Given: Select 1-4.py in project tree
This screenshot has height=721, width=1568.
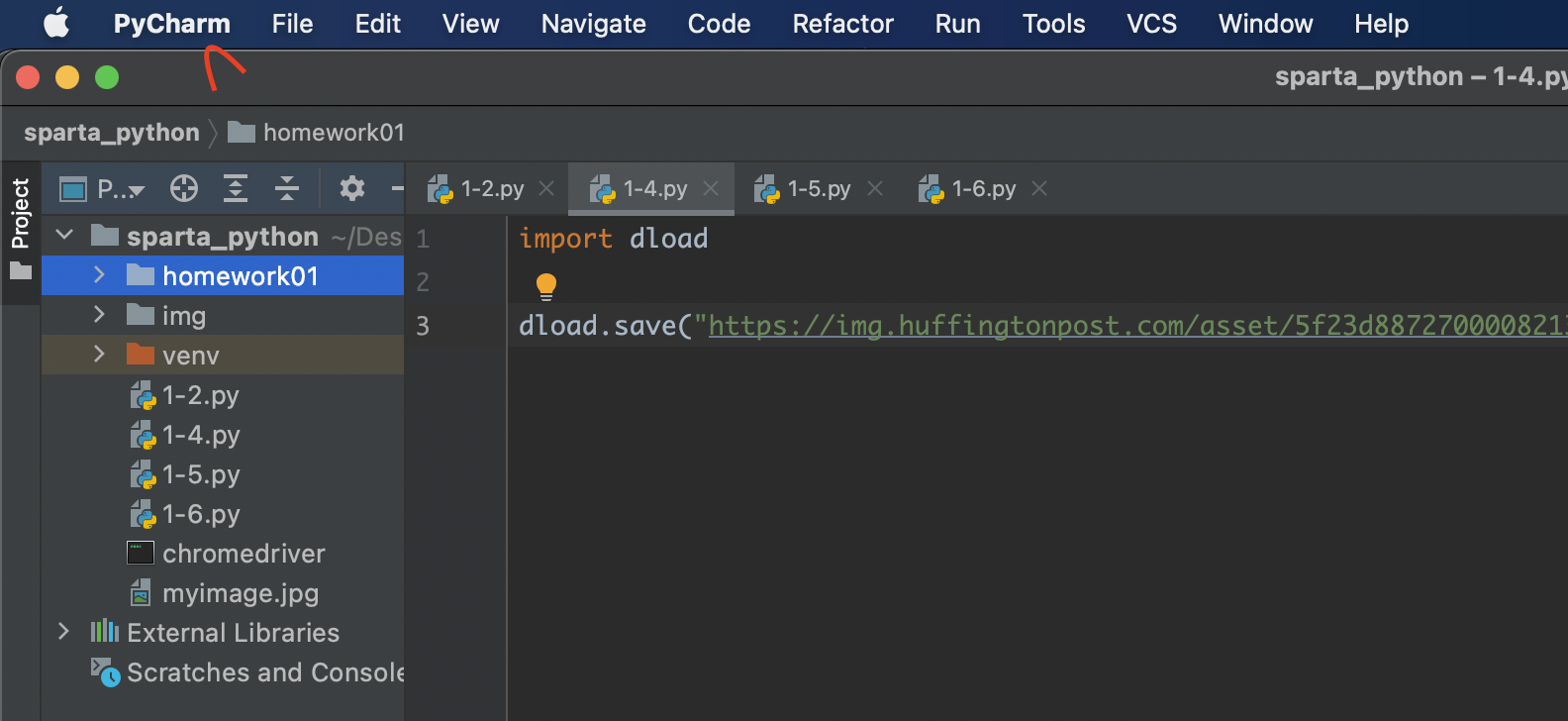Looking at the screenshot, I should [x=223, y=434].
